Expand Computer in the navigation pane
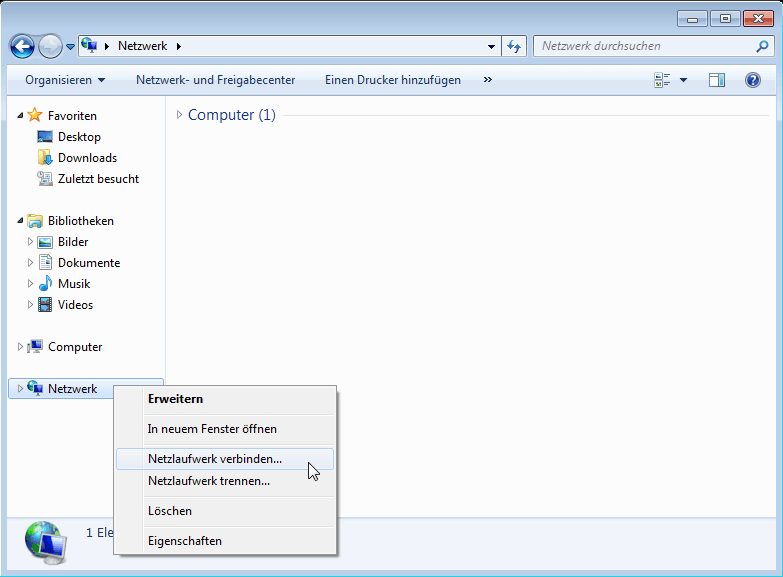This screenshot has height=577, width=783. [x=20, y=347]
